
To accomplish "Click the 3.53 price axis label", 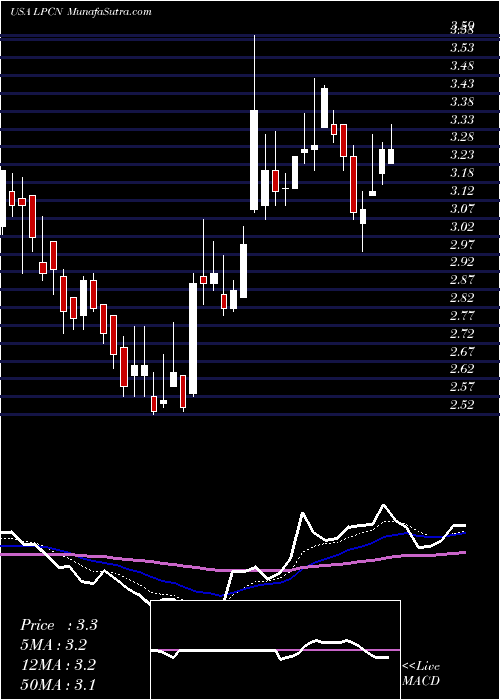I will [x=462, y=48].
